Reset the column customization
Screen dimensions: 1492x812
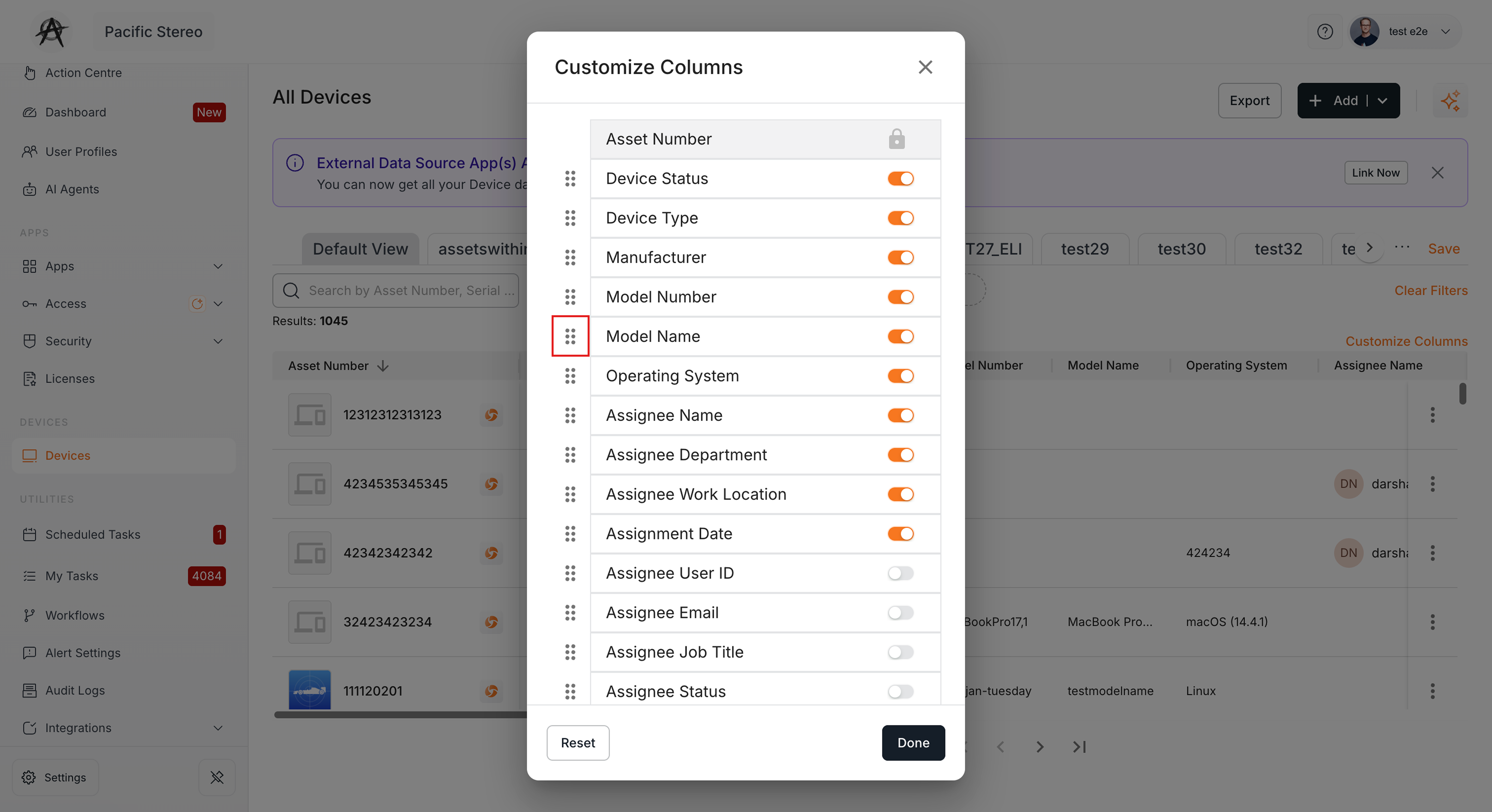pos(578,743)
